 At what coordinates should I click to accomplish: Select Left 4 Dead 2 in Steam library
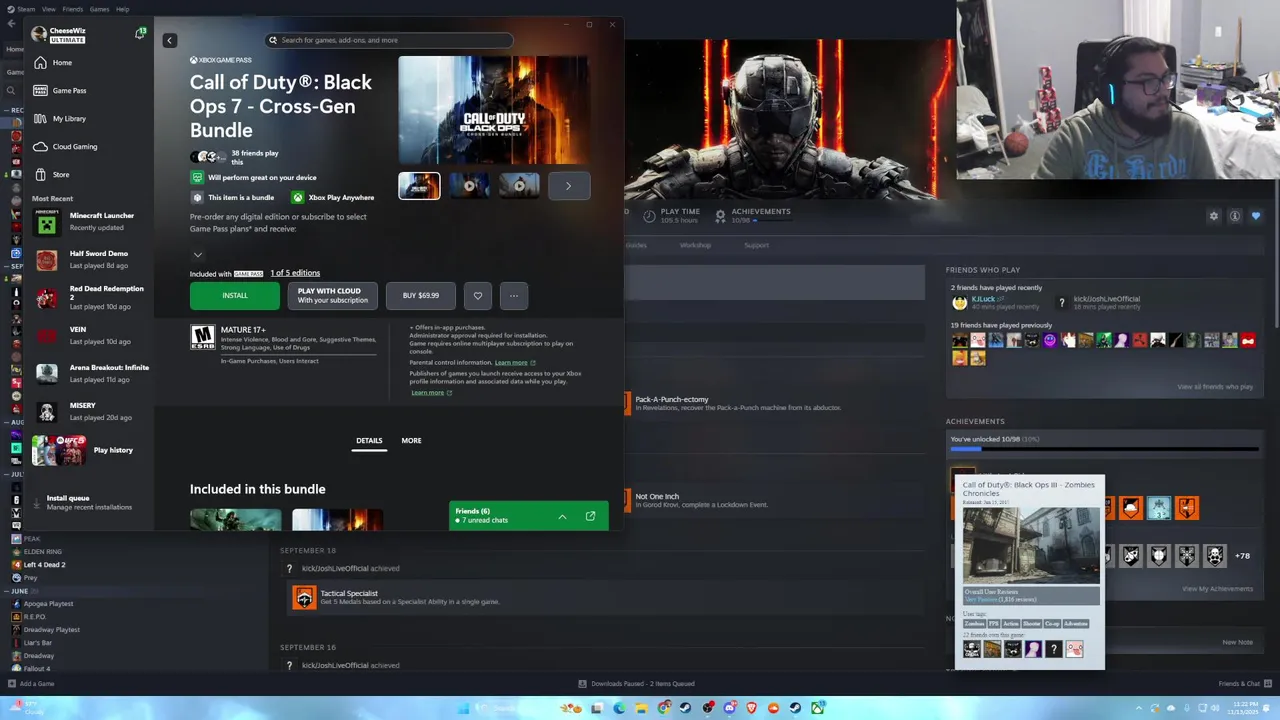(x=44, y=564)
